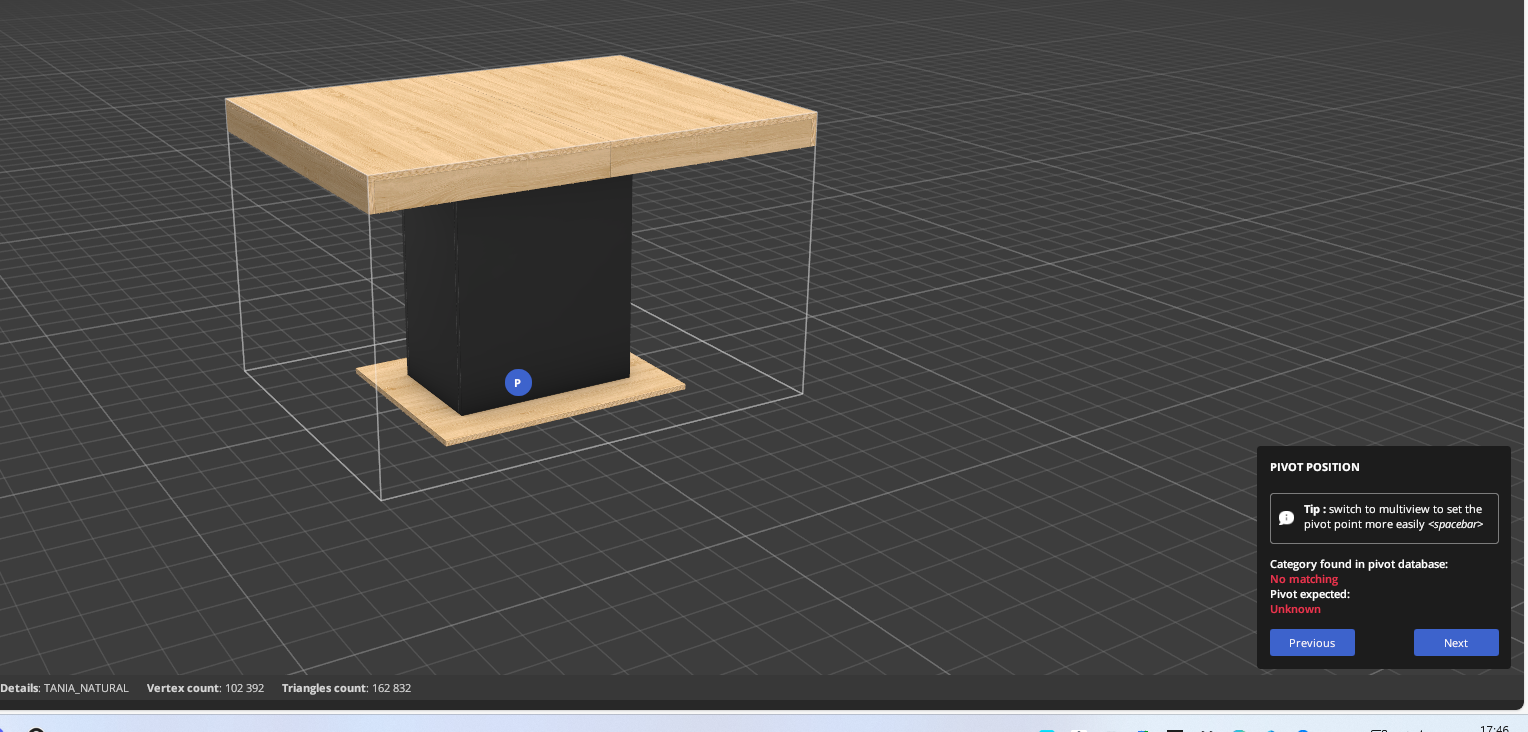This screenshot has width=1528, height=732.
Task: Click the red 'Unknown' pivot expected value
Action: (1295, 609)
